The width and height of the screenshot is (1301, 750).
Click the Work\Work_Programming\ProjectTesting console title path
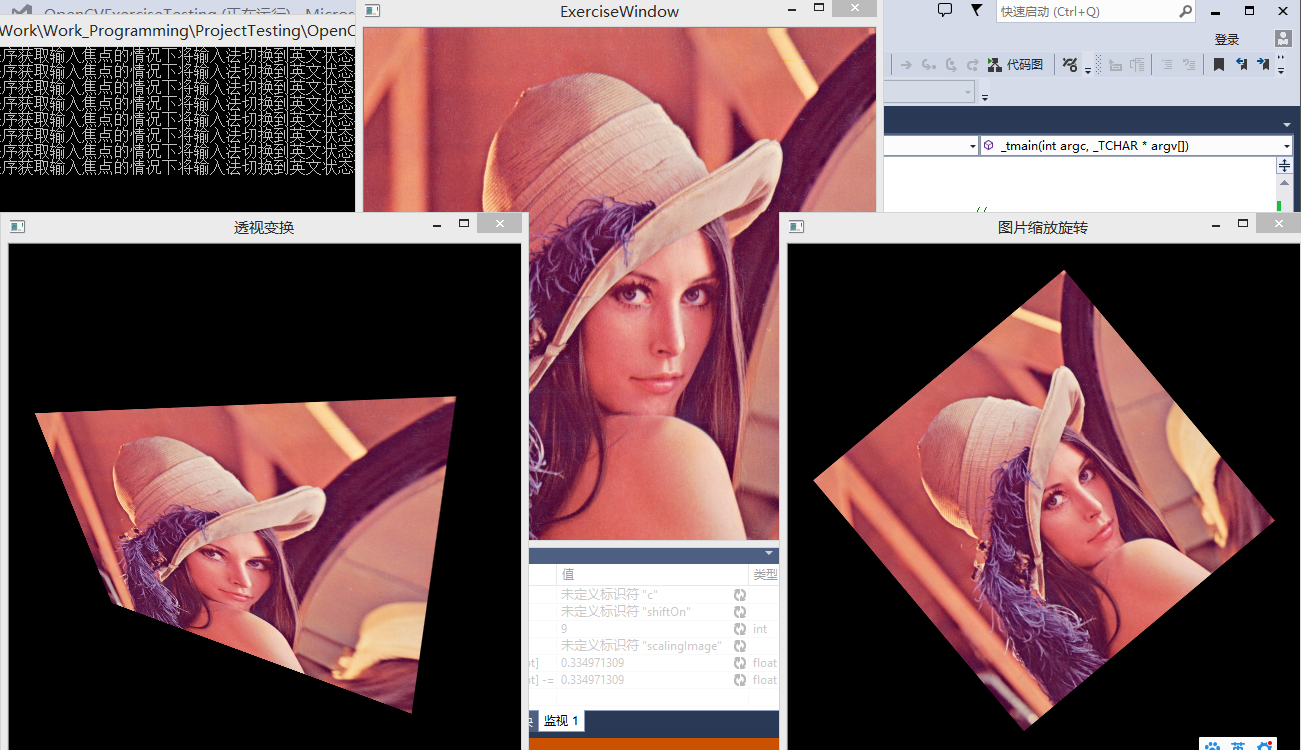coord(178,30)
